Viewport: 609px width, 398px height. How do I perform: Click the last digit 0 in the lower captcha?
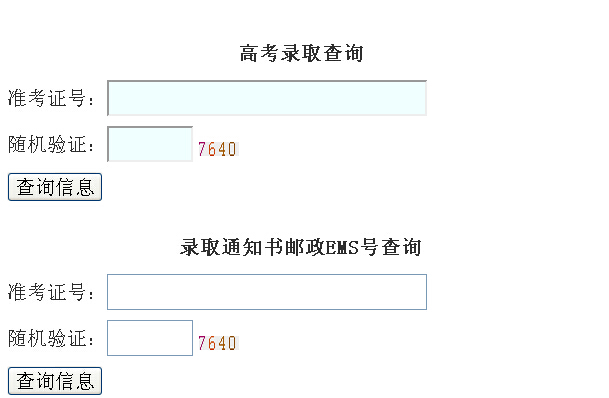232,343
